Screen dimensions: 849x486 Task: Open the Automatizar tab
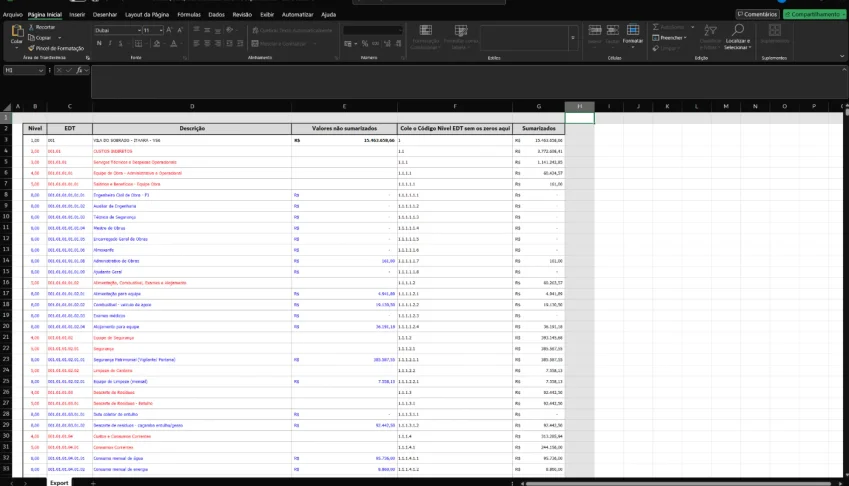pos(297,15)
